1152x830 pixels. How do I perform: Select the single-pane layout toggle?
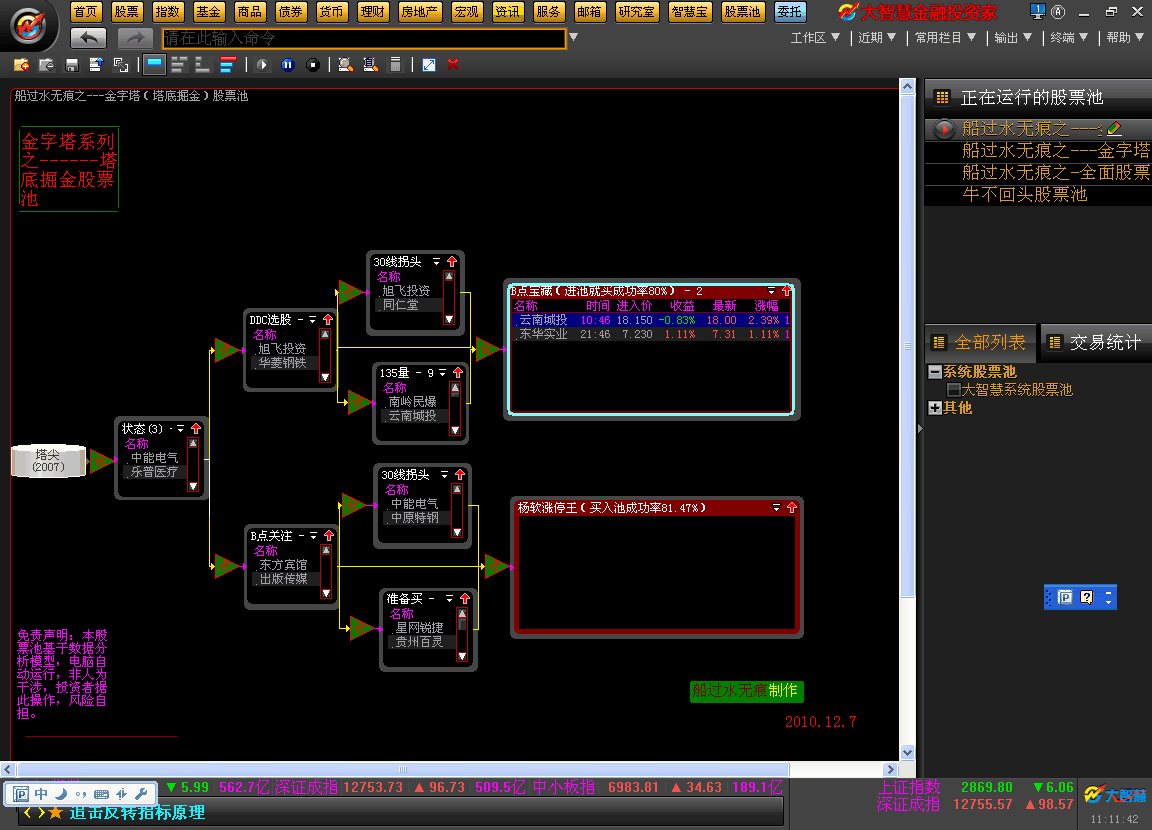pos(154,65)
